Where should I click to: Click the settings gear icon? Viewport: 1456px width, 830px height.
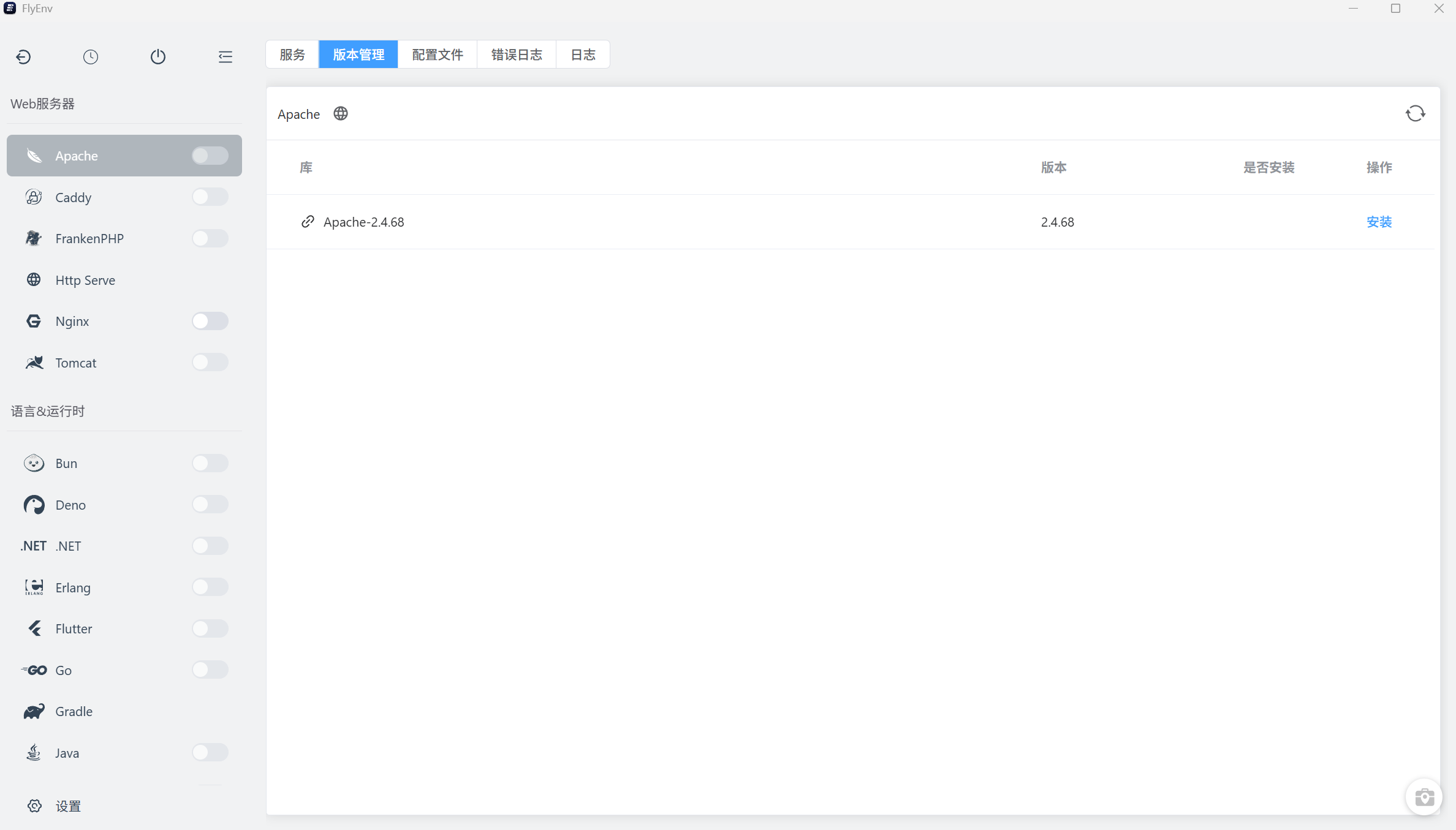(x=35, y=806)
